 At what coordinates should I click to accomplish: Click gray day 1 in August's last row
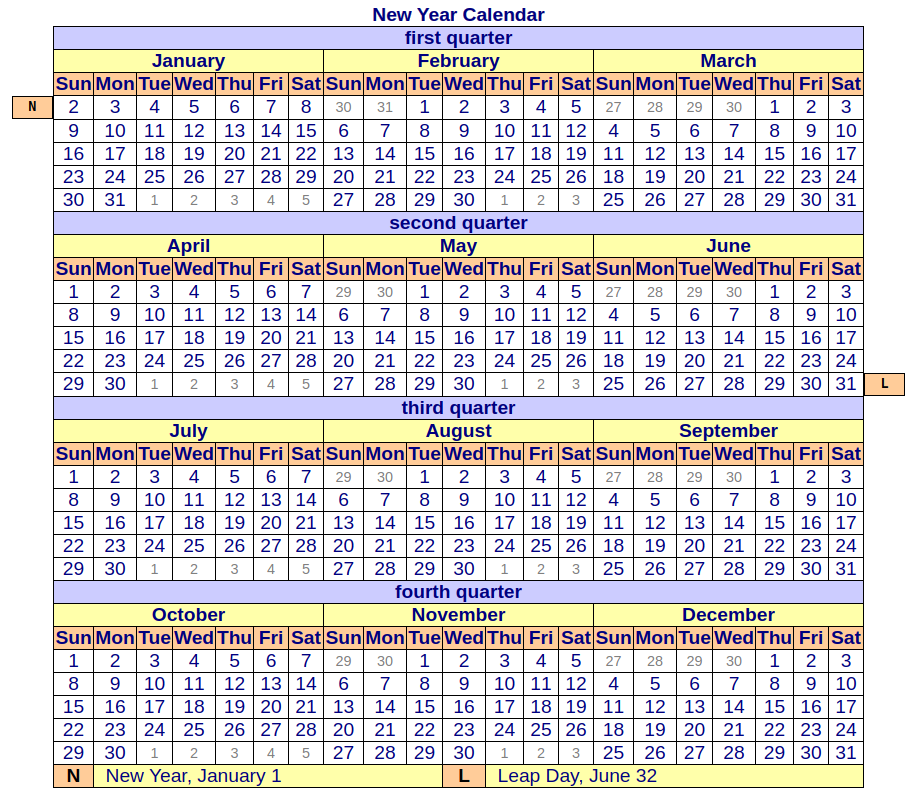point(504,569)
